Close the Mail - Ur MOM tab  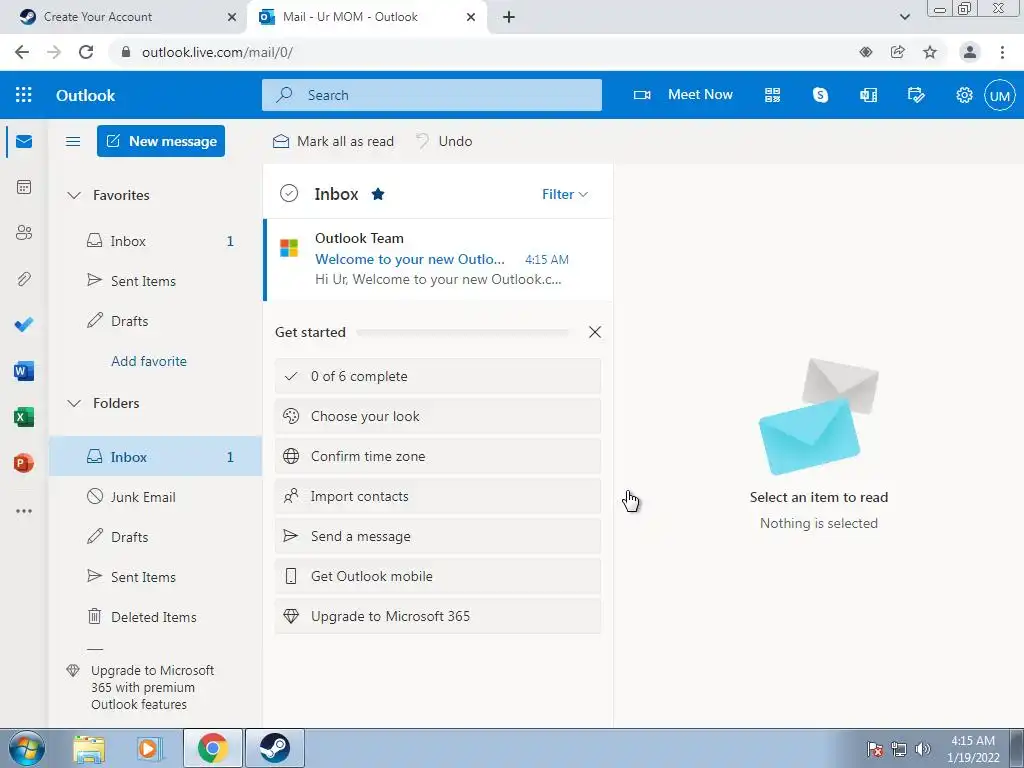(471, 17)
